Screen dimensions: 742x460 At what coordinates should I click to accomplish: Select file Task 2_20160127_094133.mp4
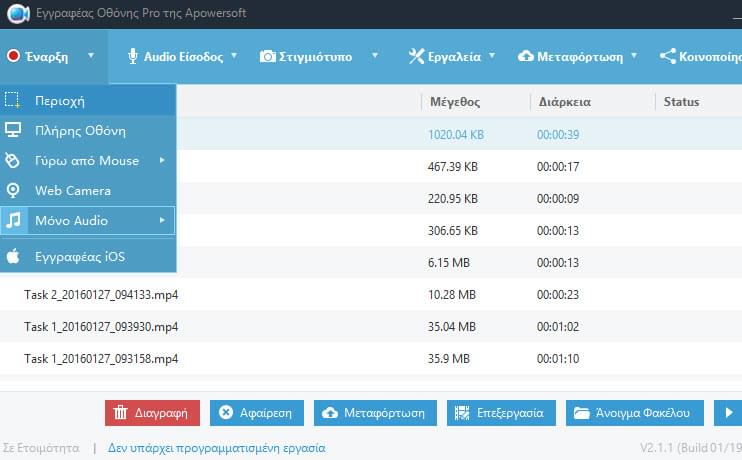click(101, 294)
